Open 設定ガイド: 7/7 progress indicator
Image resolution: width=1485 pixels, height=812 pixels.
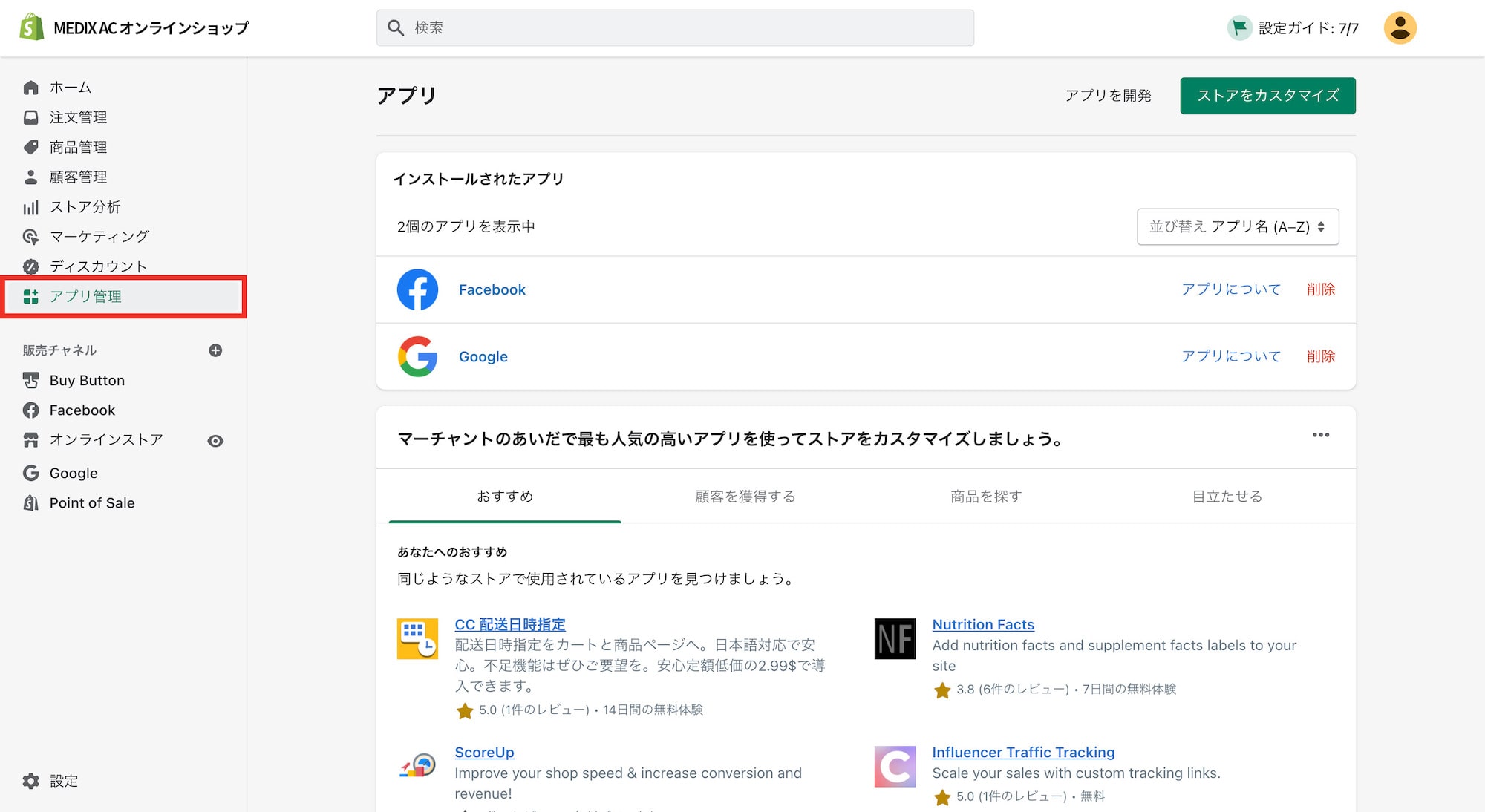pyautogui.click(x=1293, y=28)
